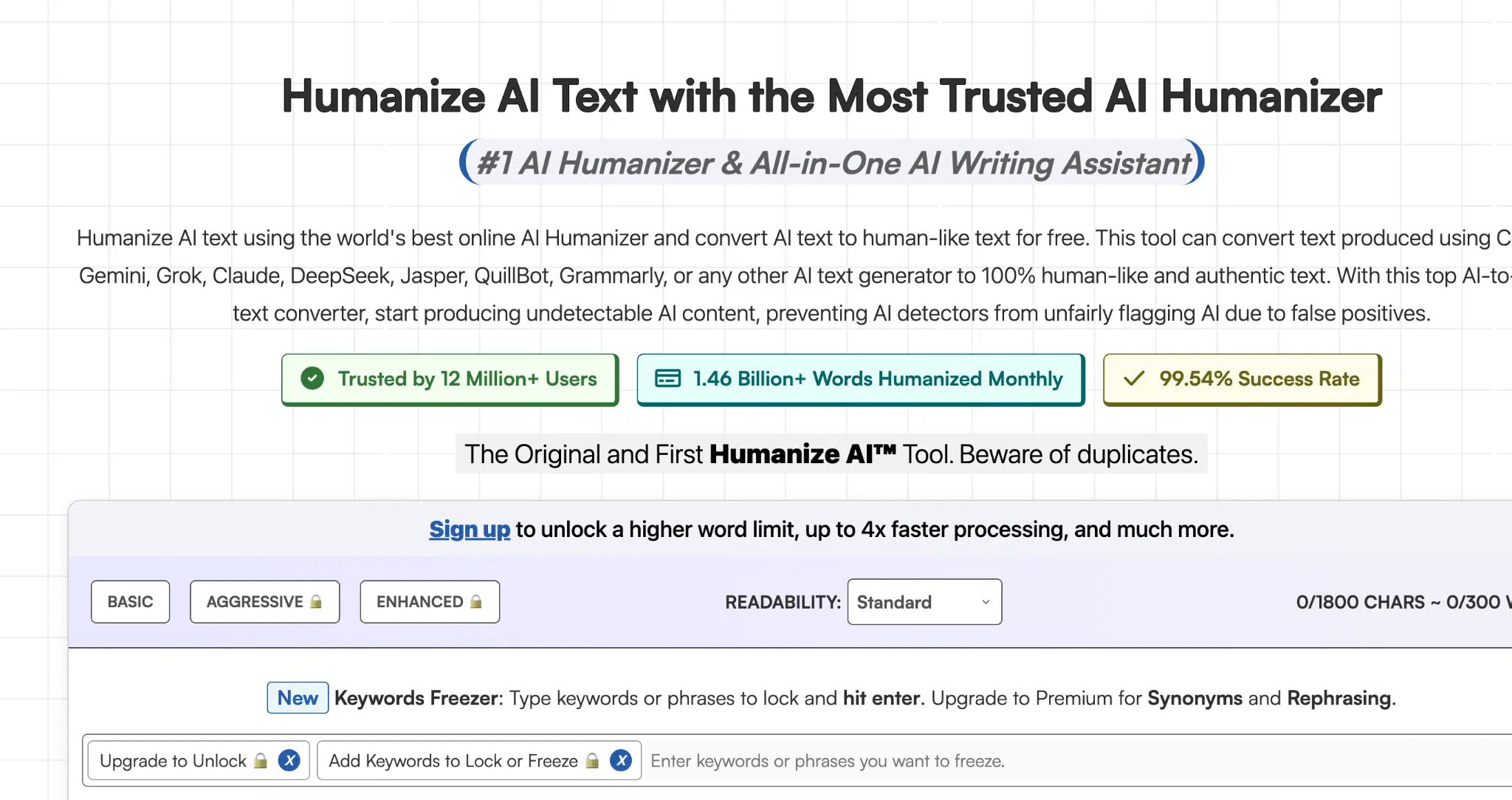Click the X icon on Upgrade to Unlock chip

289,760
